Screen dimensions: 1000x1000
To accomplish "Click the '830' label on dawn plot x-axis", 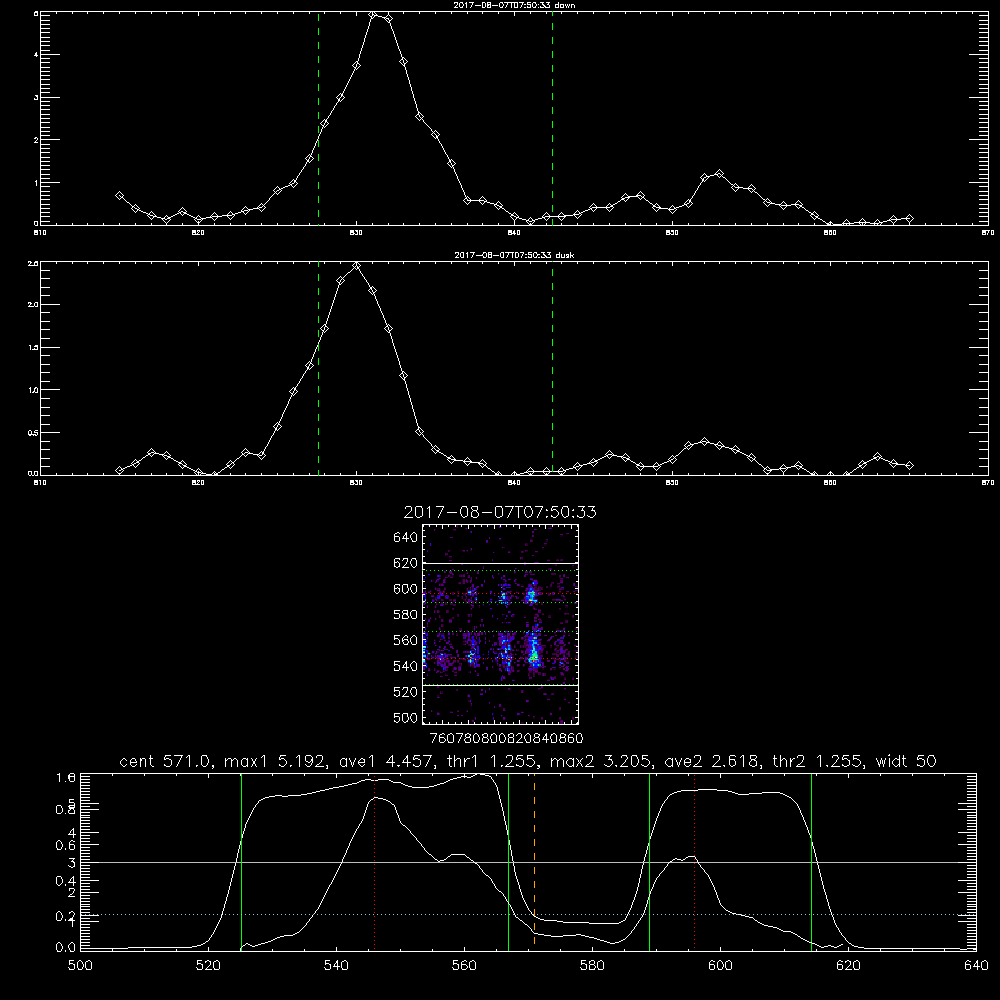I will pyautogui.click(x=356, y=233).
